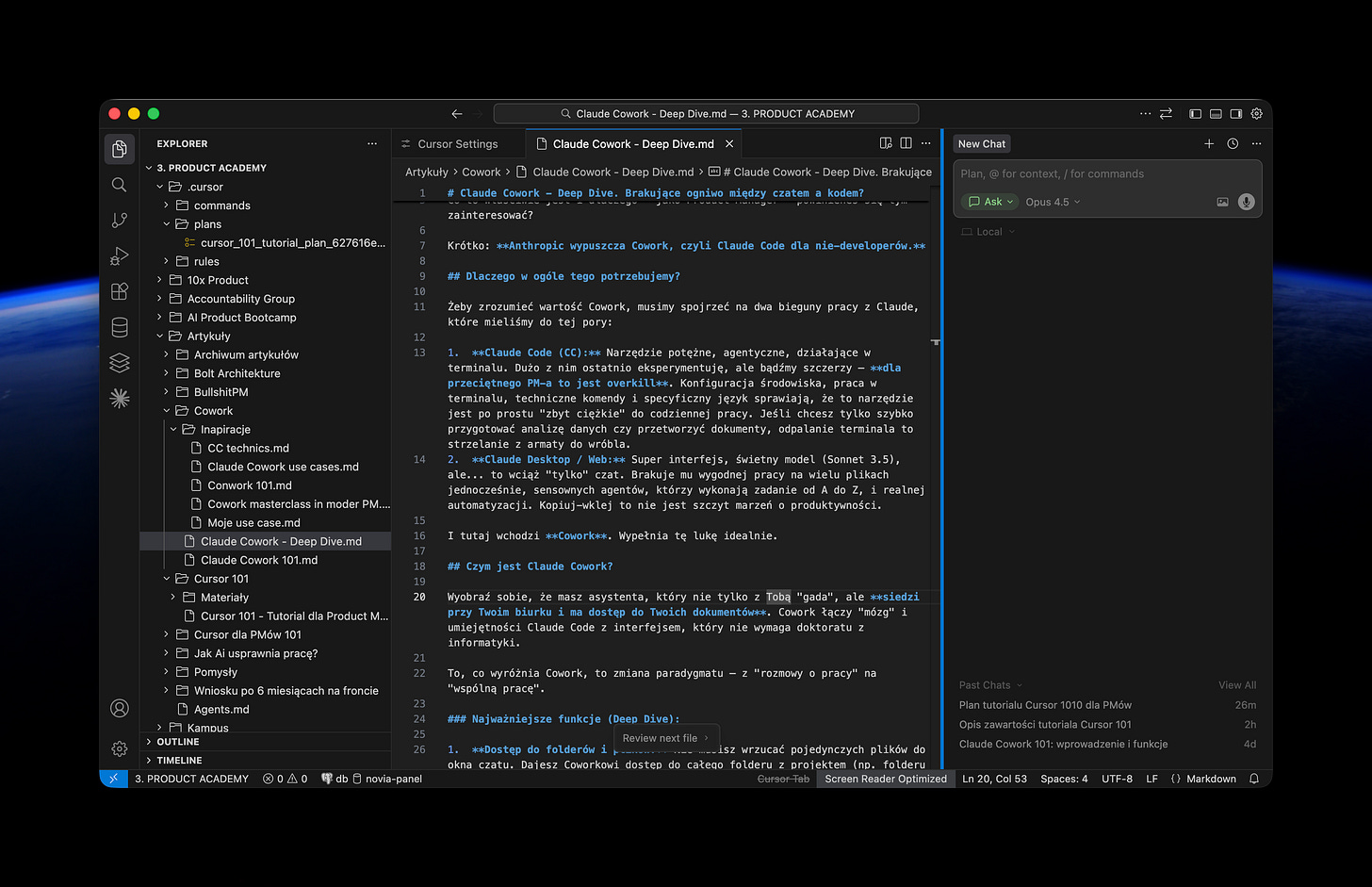
Task: Open the Accounts icon in activity bar
Action: coord(119,708)
